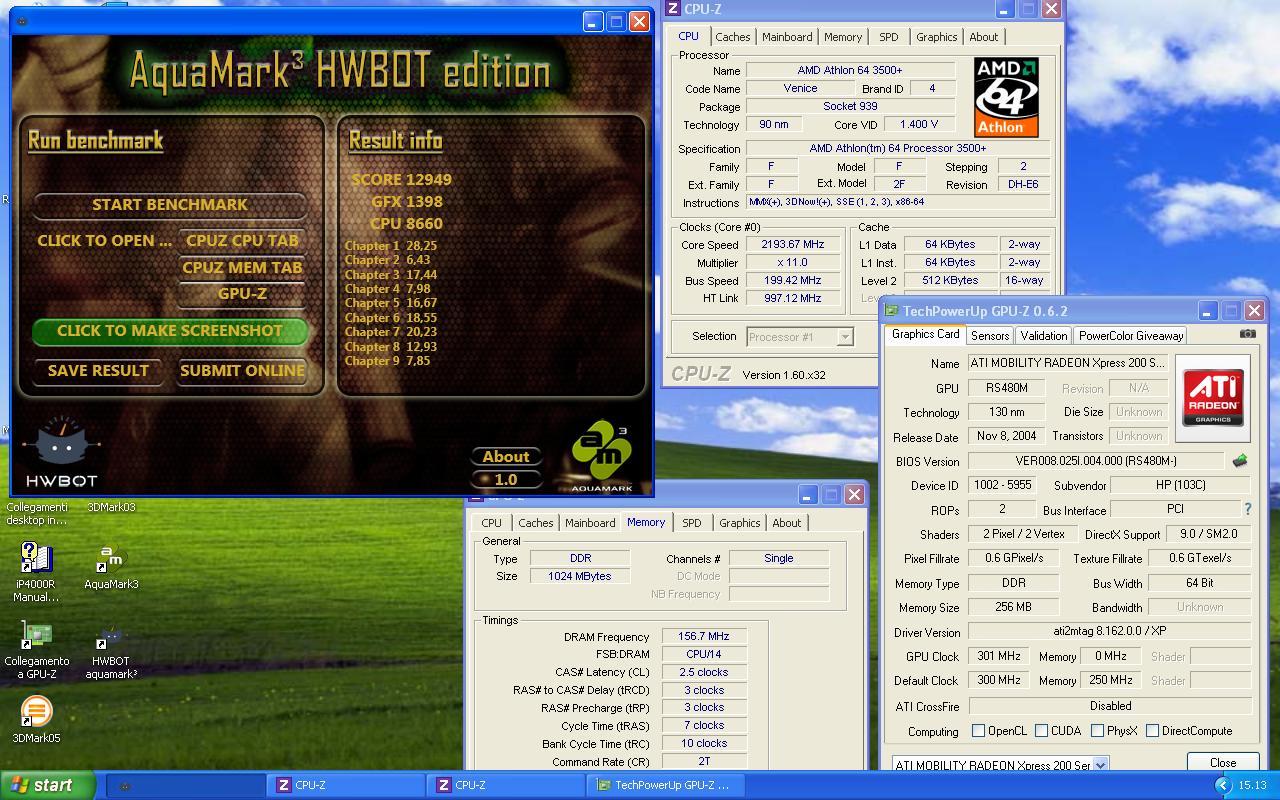Click the Windows start button
The image size is (1280, 800).
[x=48, y=785]
